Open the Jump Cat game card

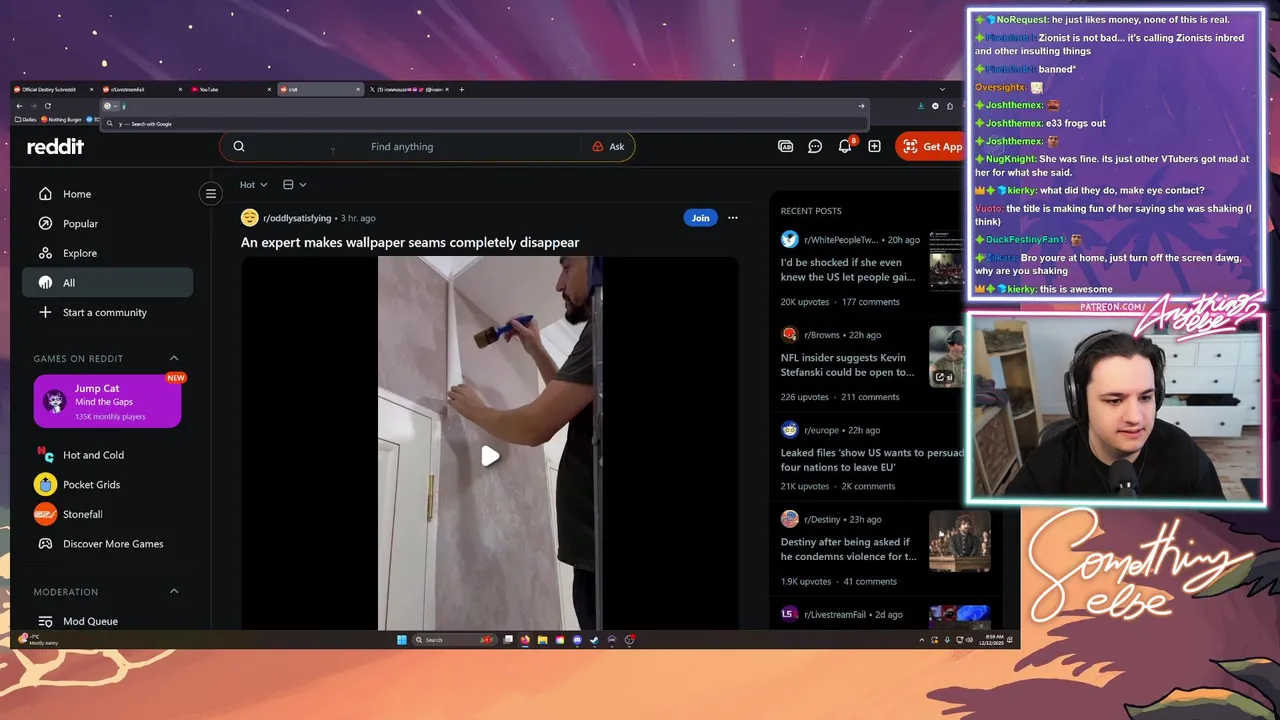pos(107,401)
